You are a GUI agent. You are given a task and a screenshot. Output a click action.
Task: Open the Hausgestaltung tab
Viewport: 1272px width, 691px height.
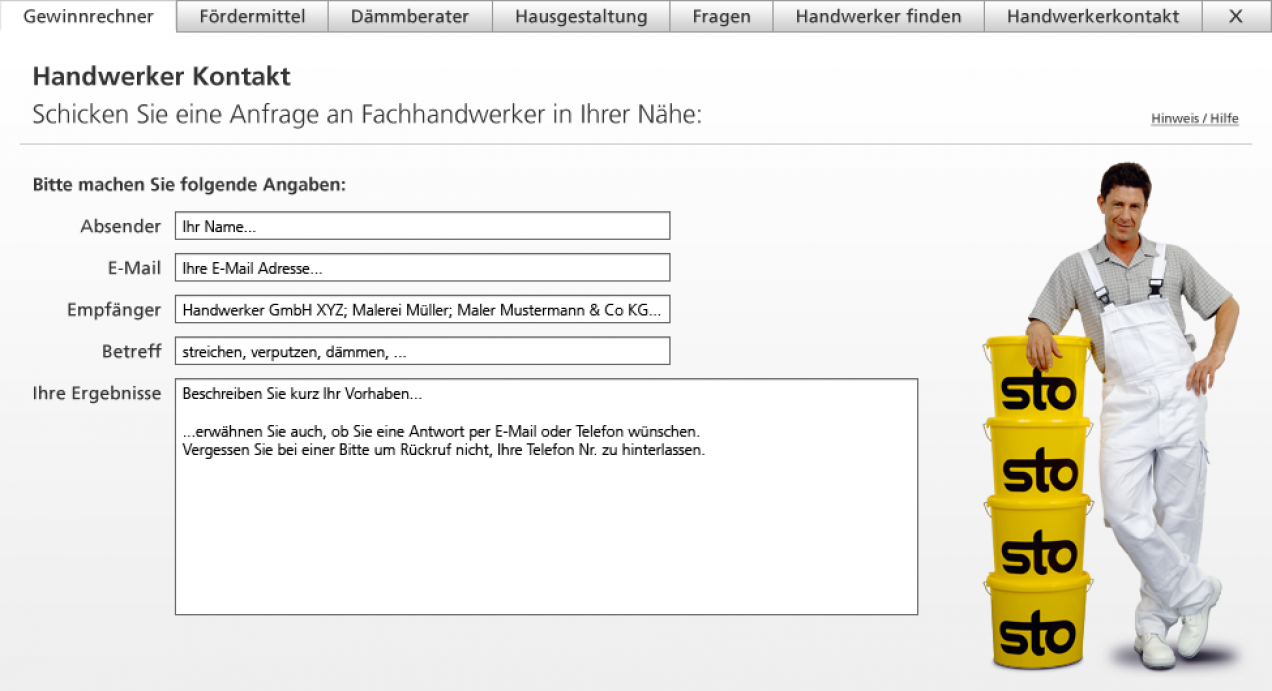coord(580,16)
